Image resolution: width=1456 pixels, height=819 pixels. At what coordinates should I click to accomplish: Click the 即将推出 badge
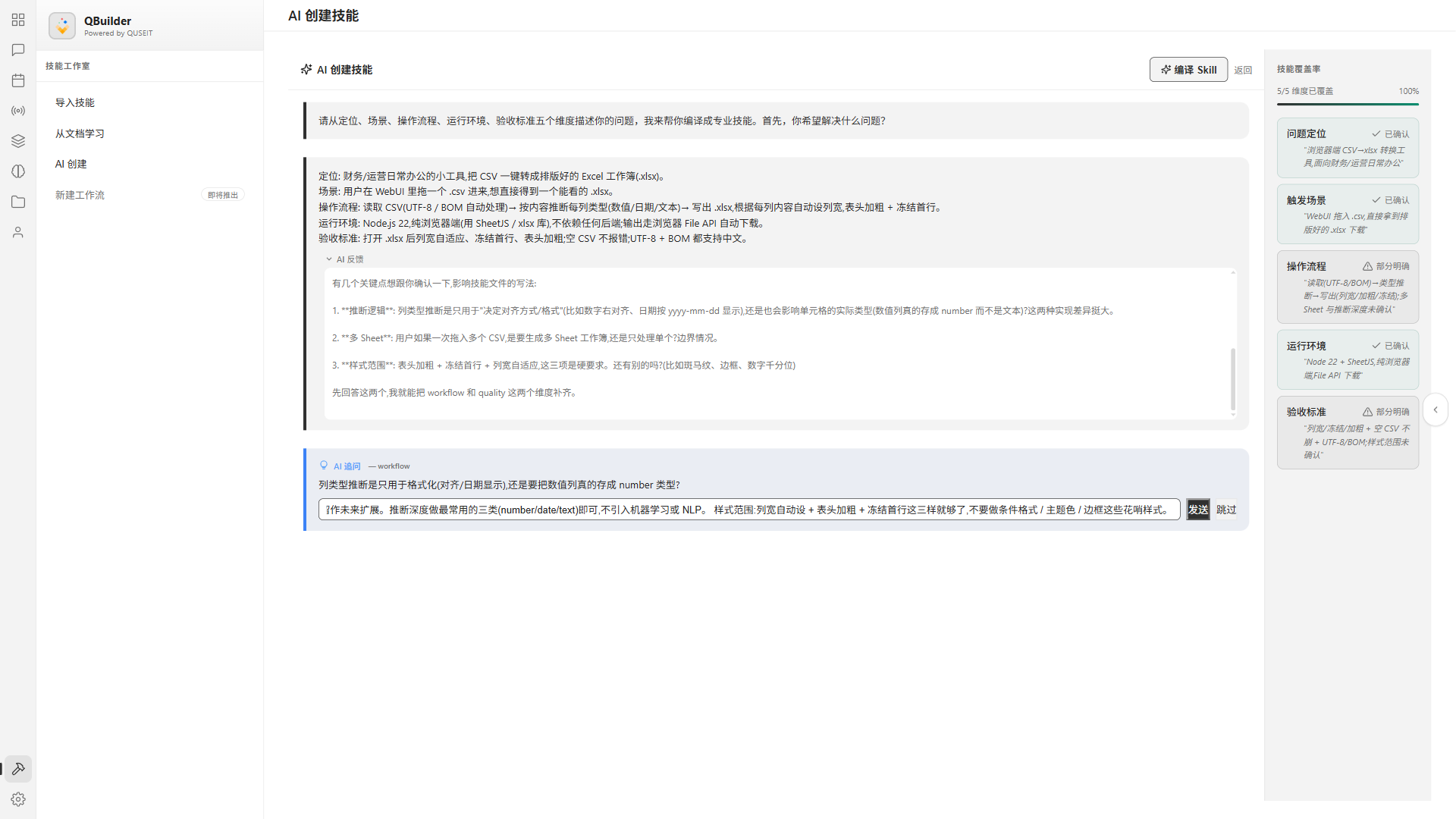(x=223, y=196)
